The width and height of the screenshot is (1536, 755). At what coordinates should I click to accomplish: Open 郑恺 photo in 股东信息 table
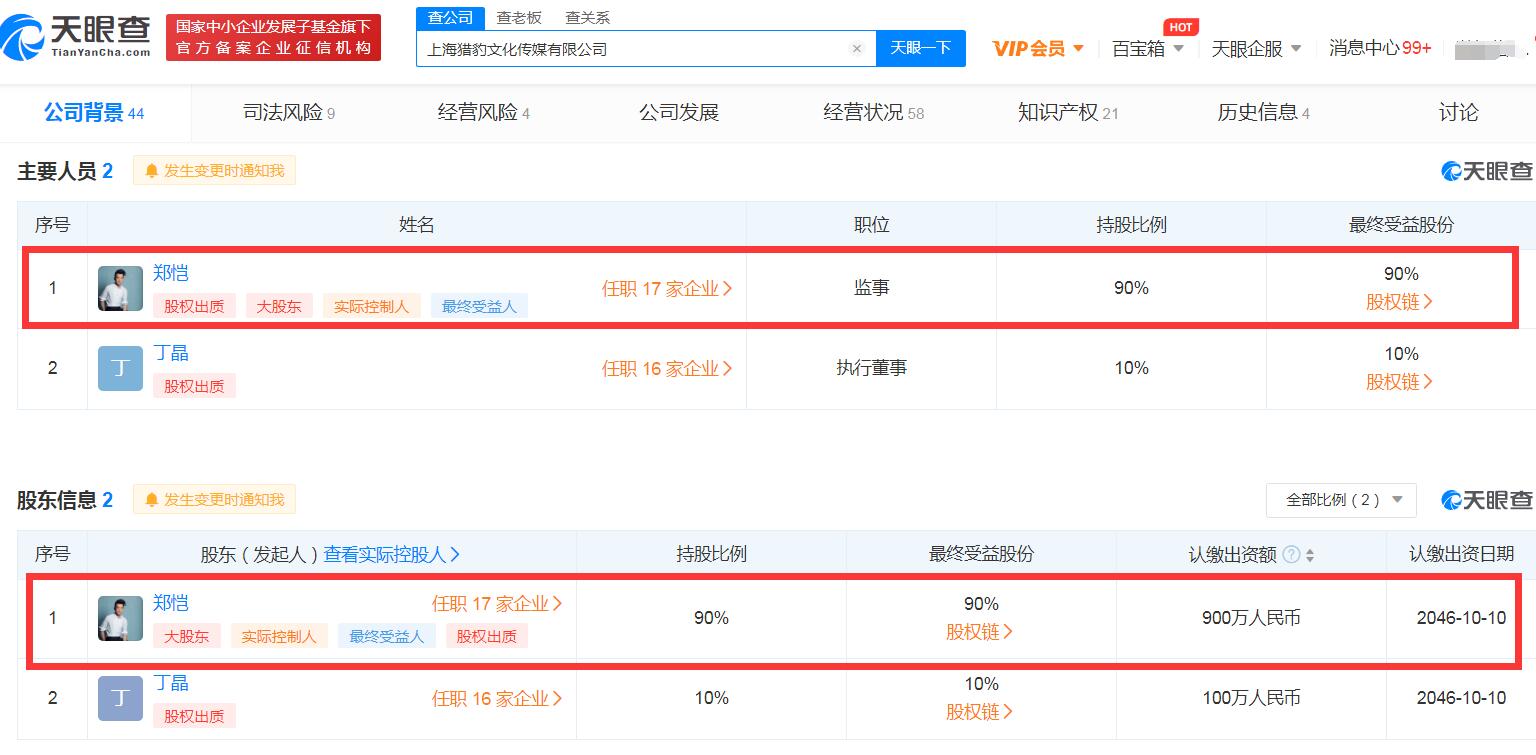[x=120, y=618]
